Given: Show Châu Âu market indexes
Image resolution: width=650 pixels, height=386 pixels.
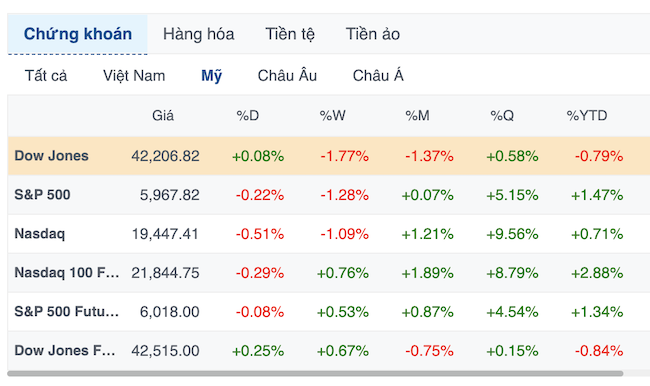Looking at the screenshot, I should point(287,76).
